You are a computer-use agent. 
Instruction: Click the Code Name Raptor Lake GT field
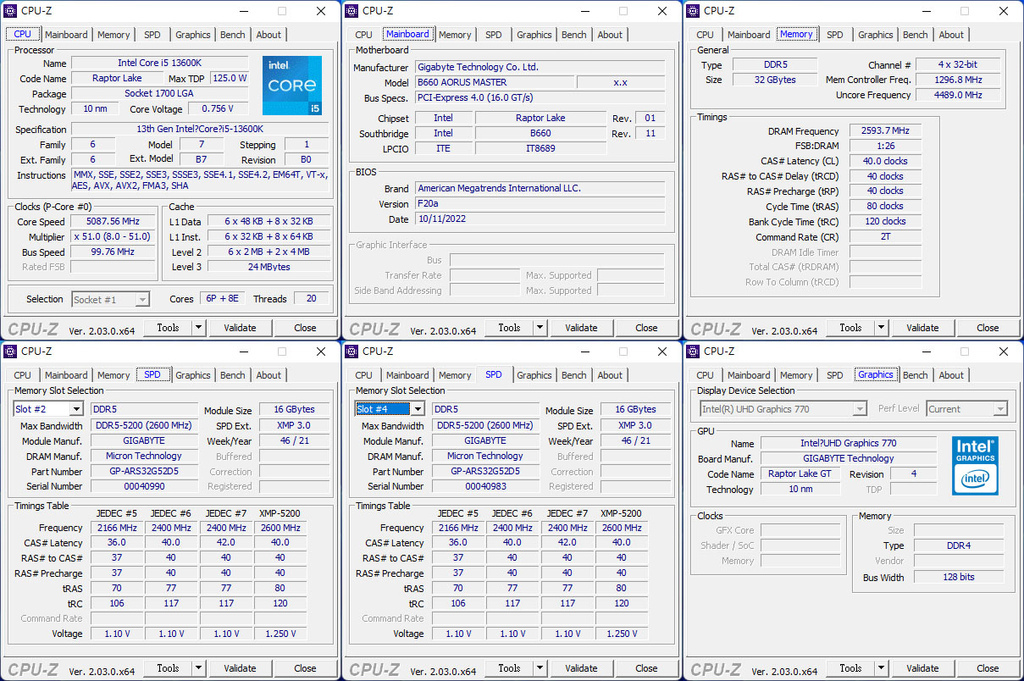(x=799, y=473)
